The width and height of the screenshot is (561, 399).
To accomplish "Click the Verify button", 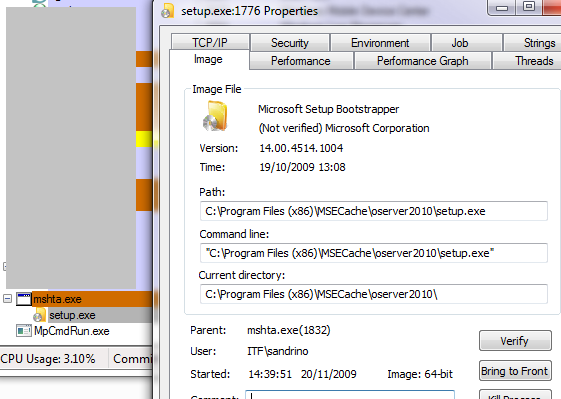I will pos(515,341).
